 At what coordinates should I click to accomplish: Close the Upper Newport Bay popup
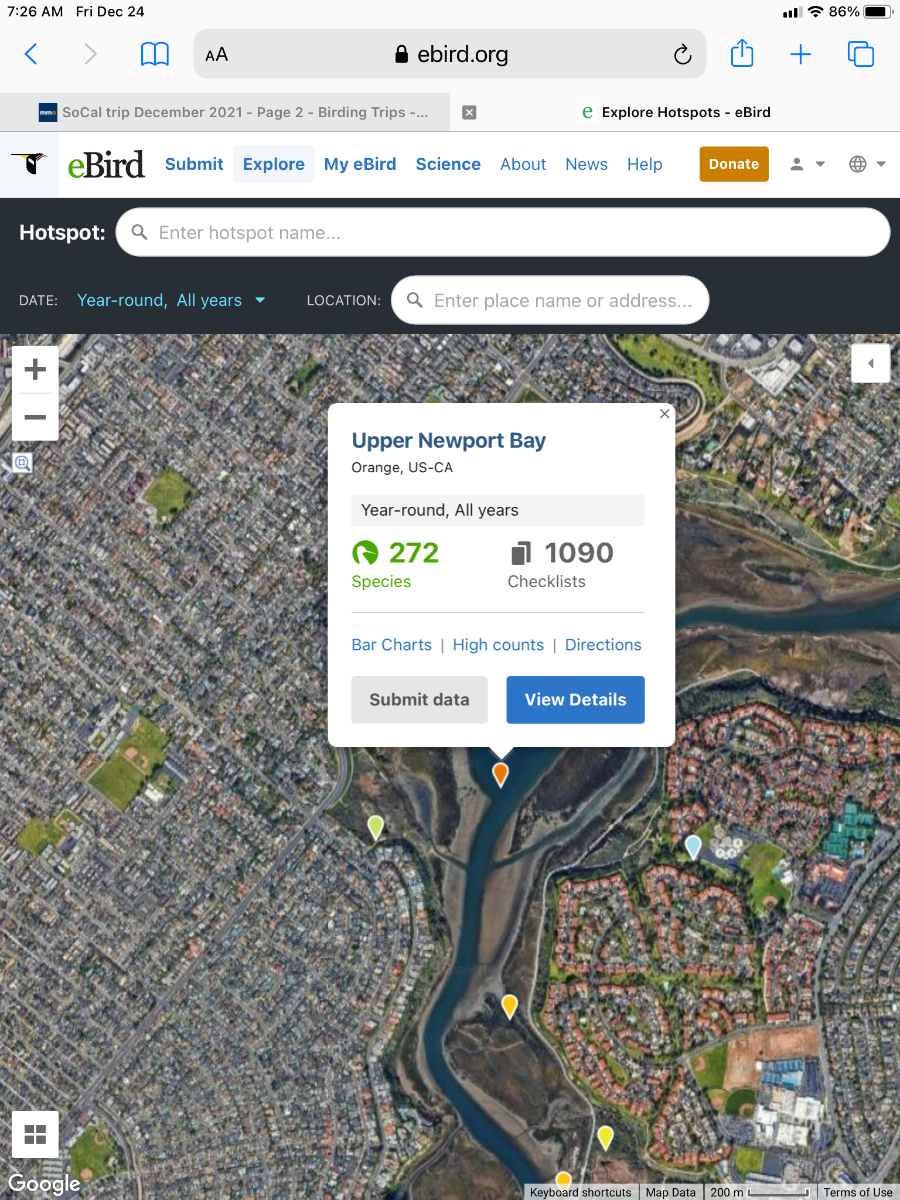665,414
